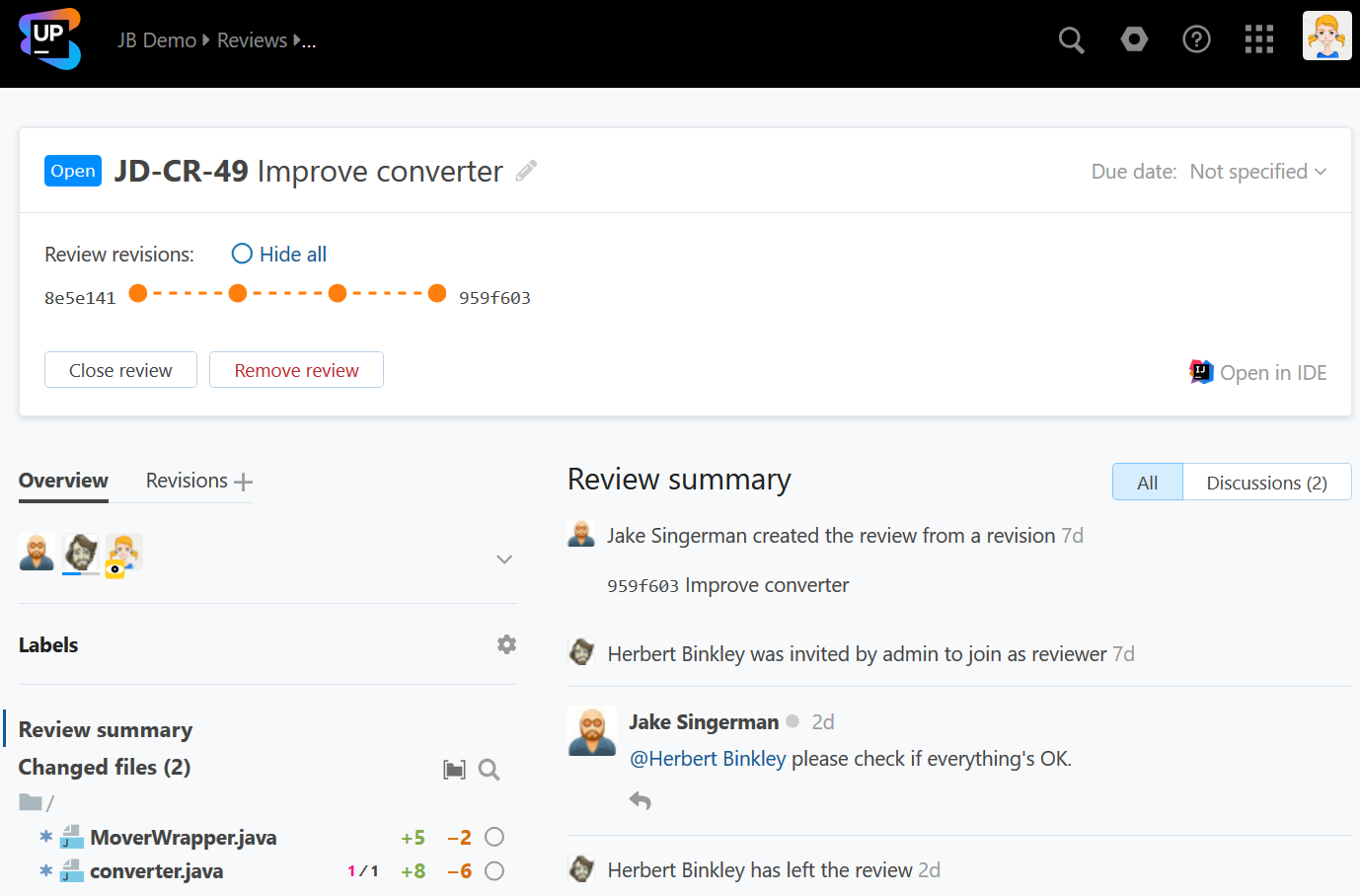Click the Remove review button
1360x896 pixels.
pos(296,370)
